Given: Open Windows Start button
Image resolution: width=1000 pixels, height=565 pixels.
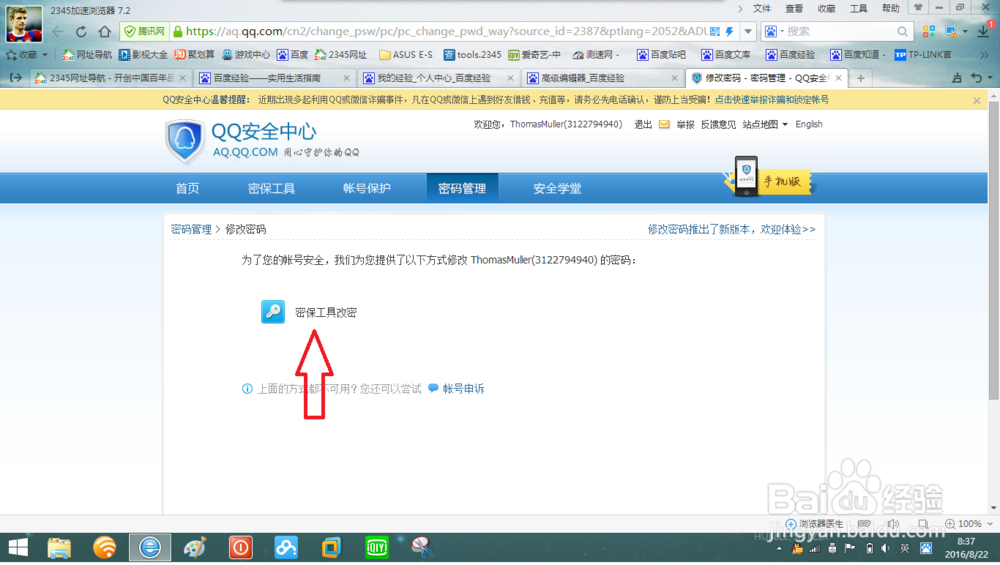Looking at the screenshot, I should tap(18, 547).
